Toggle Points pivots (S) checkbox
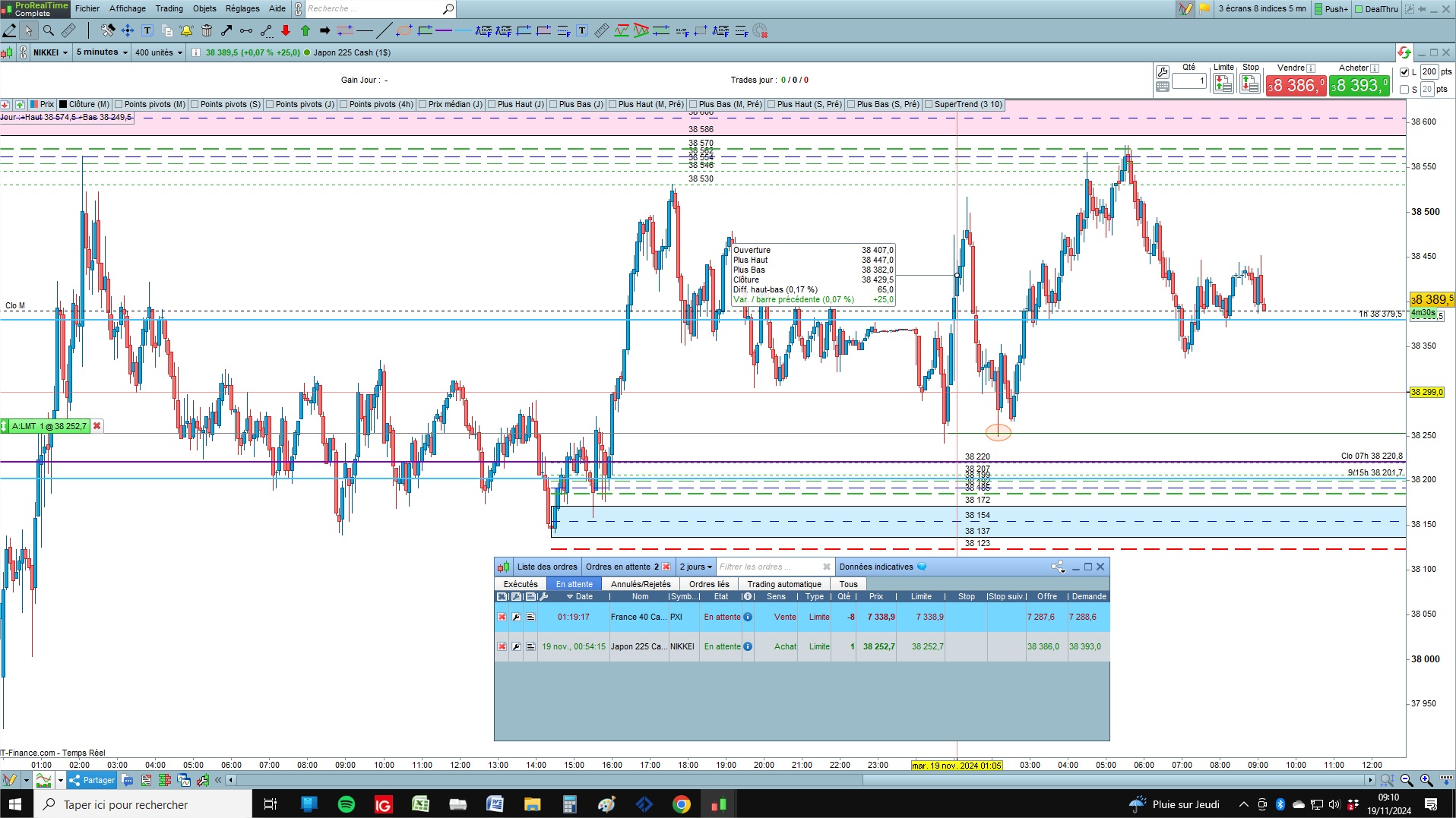 (x=195, y=105)
